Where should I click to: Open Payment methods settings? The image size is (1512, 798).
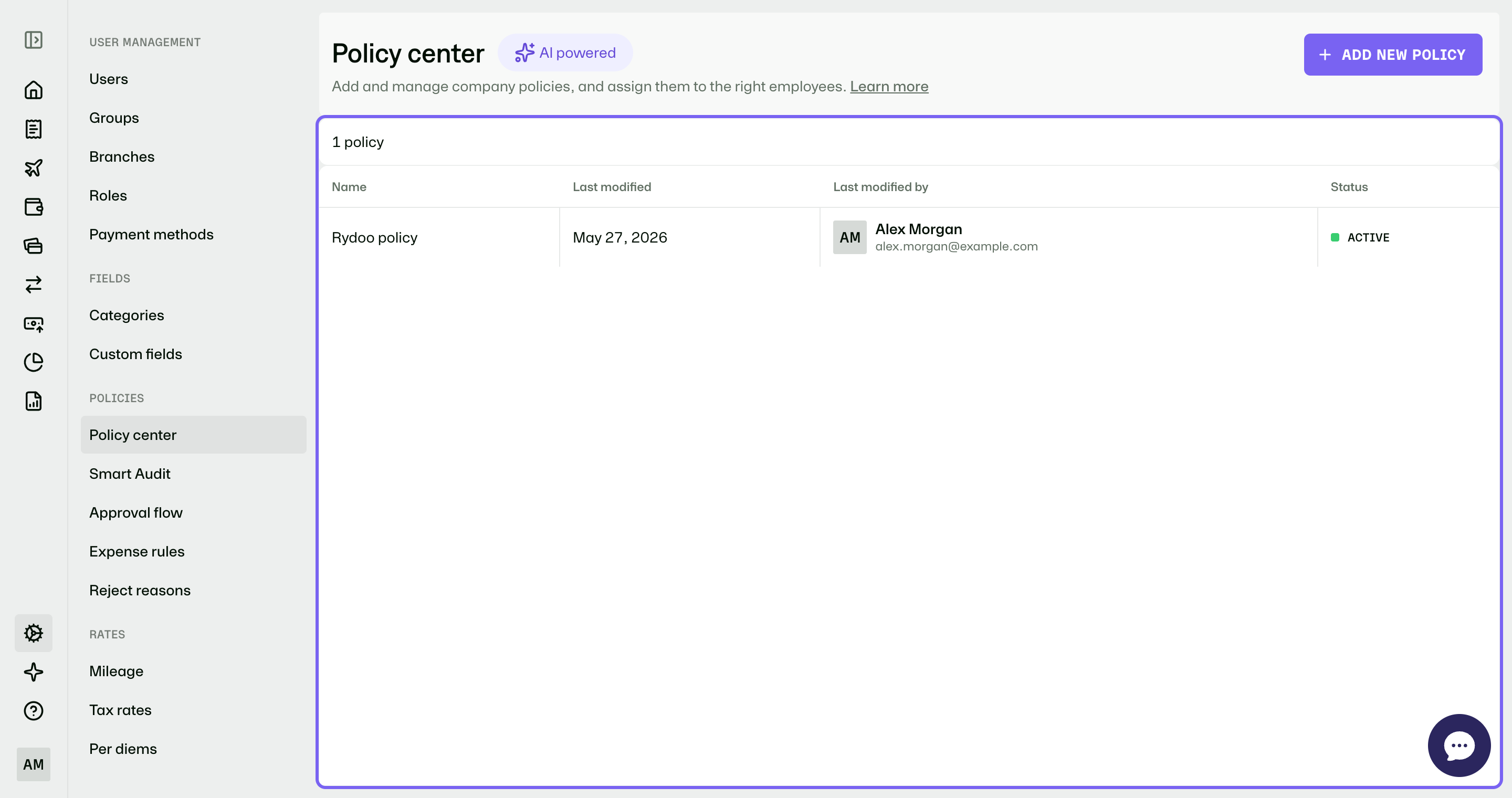(x=151, y=234)
